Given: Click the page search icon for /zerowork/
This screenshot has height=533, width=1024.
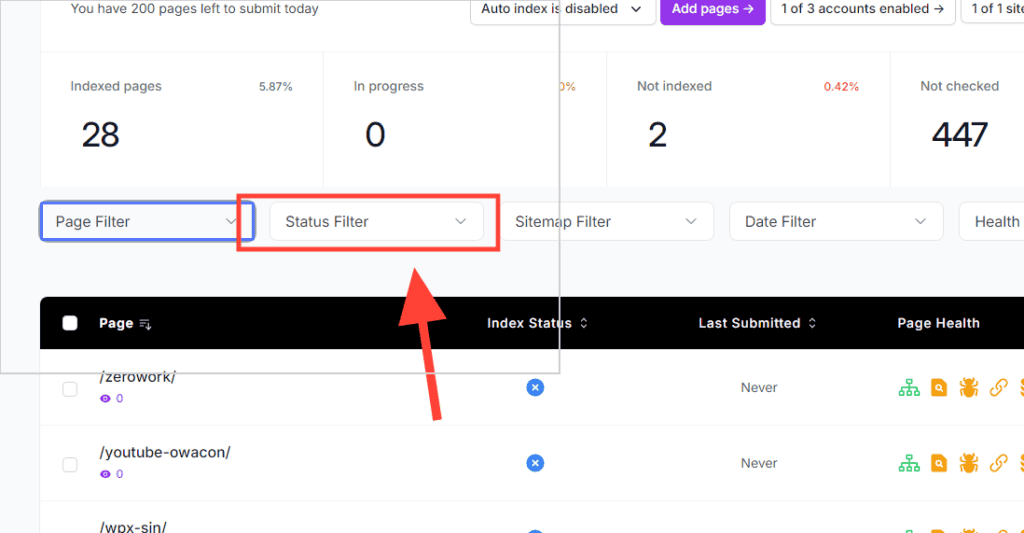Looking at the screenshot, I should click(x=938, y=388).
